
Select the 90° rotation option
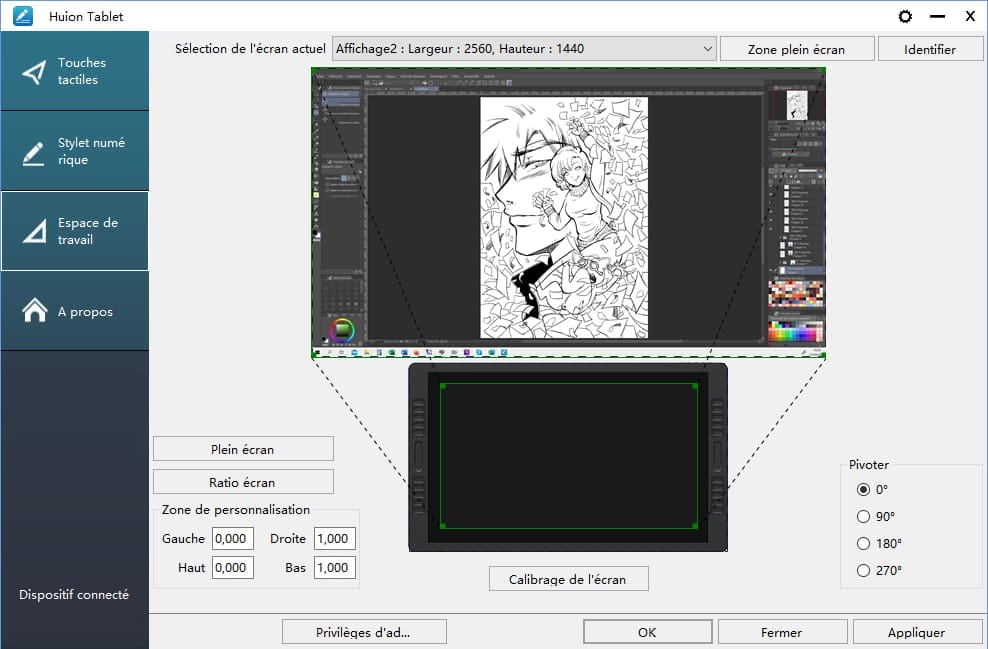[x=863, y=517]
